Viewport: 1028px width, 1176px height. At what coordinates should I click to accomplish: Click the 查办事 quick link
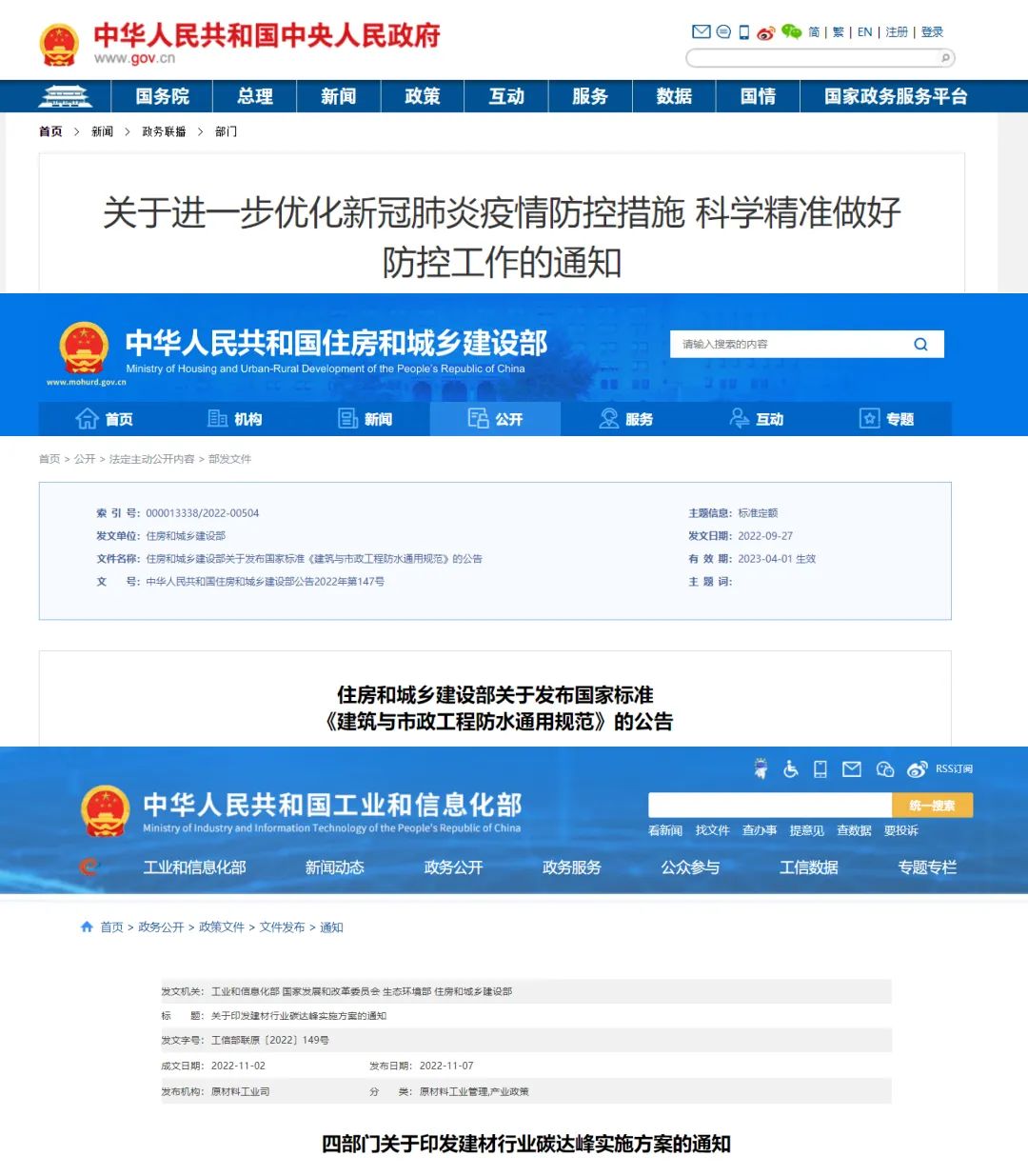click(x=760, y=830)
